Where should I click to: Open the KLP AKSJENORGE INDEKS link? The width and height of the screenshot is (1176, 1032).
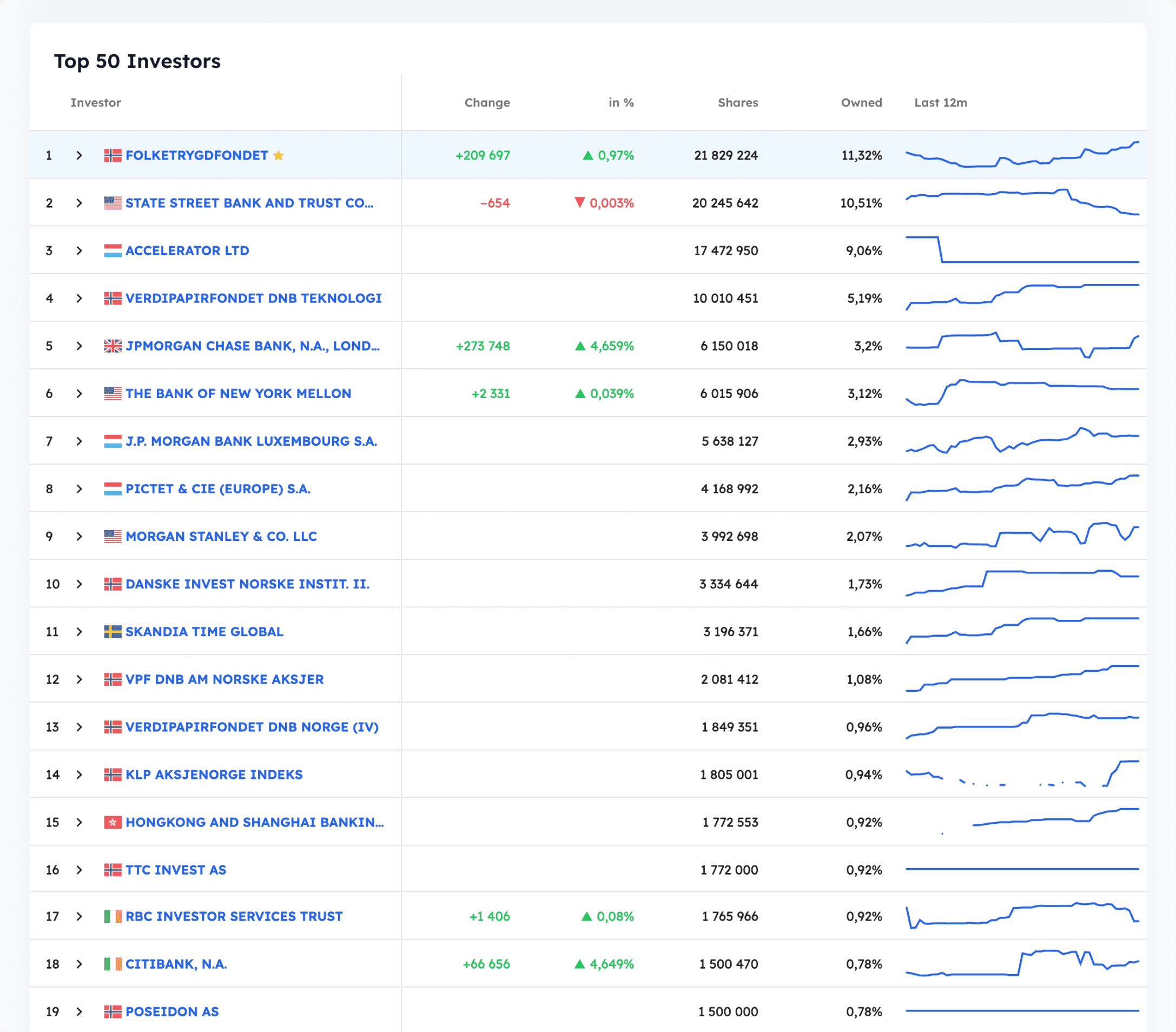(x=214, y=775)
